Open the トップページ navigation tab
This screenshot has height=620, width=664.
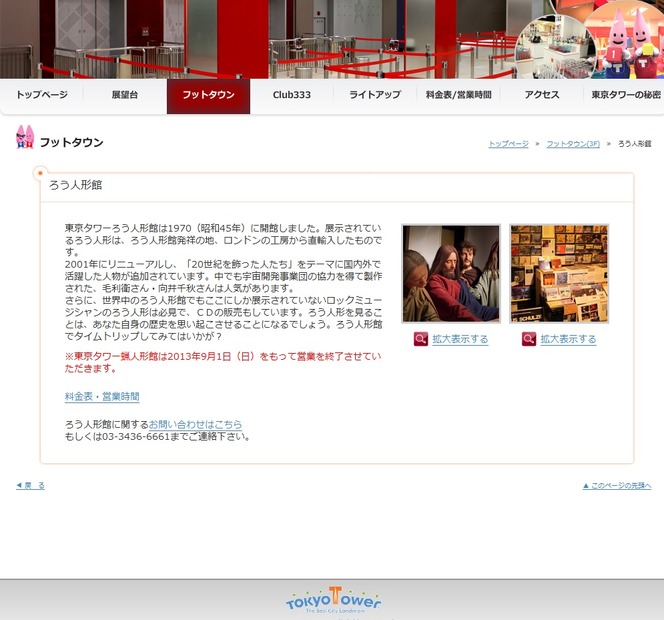pos(42,95)
